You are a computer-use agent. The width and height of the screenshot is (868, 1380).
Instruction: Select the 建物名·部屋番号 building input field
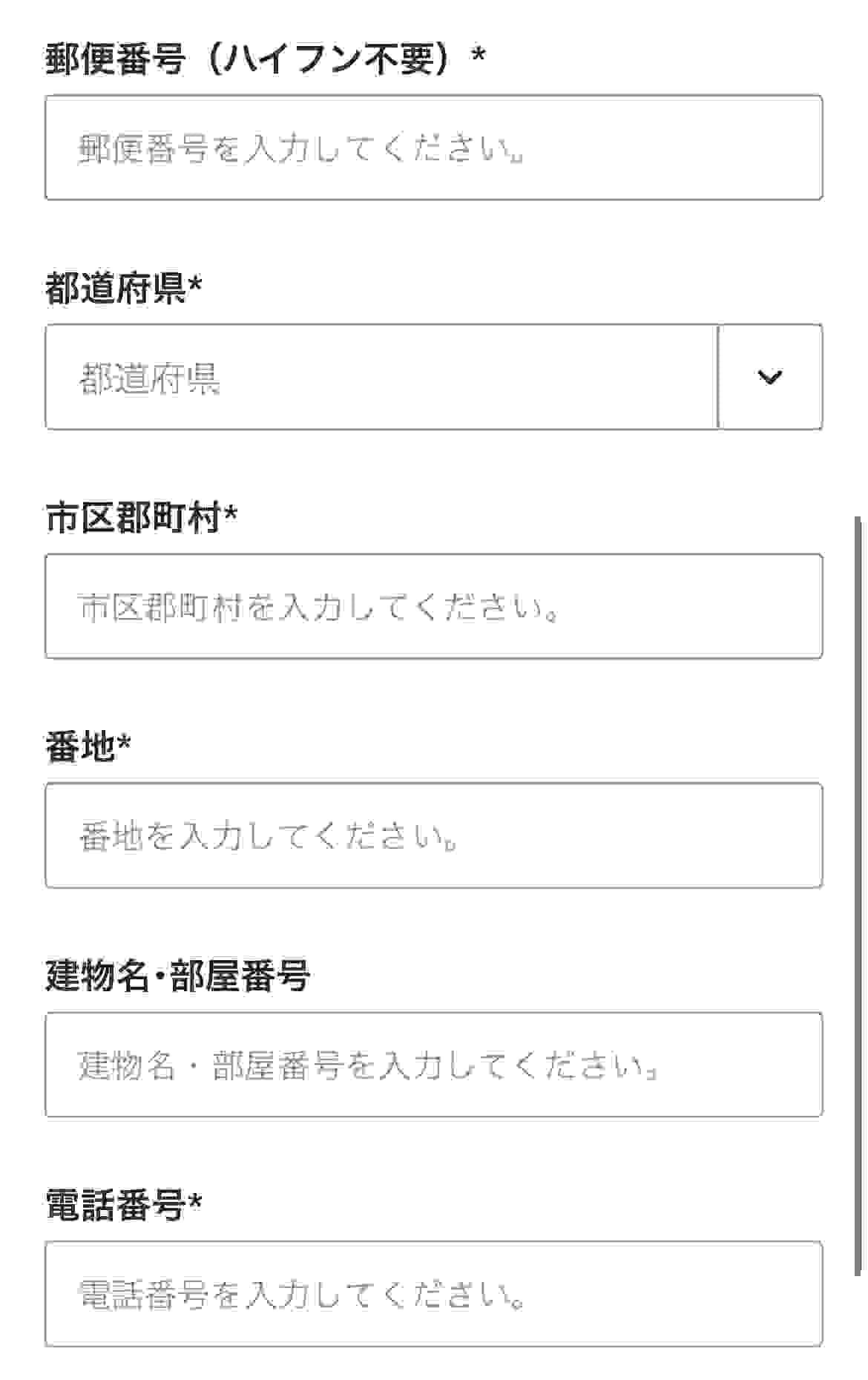[x=433, y=1065]
